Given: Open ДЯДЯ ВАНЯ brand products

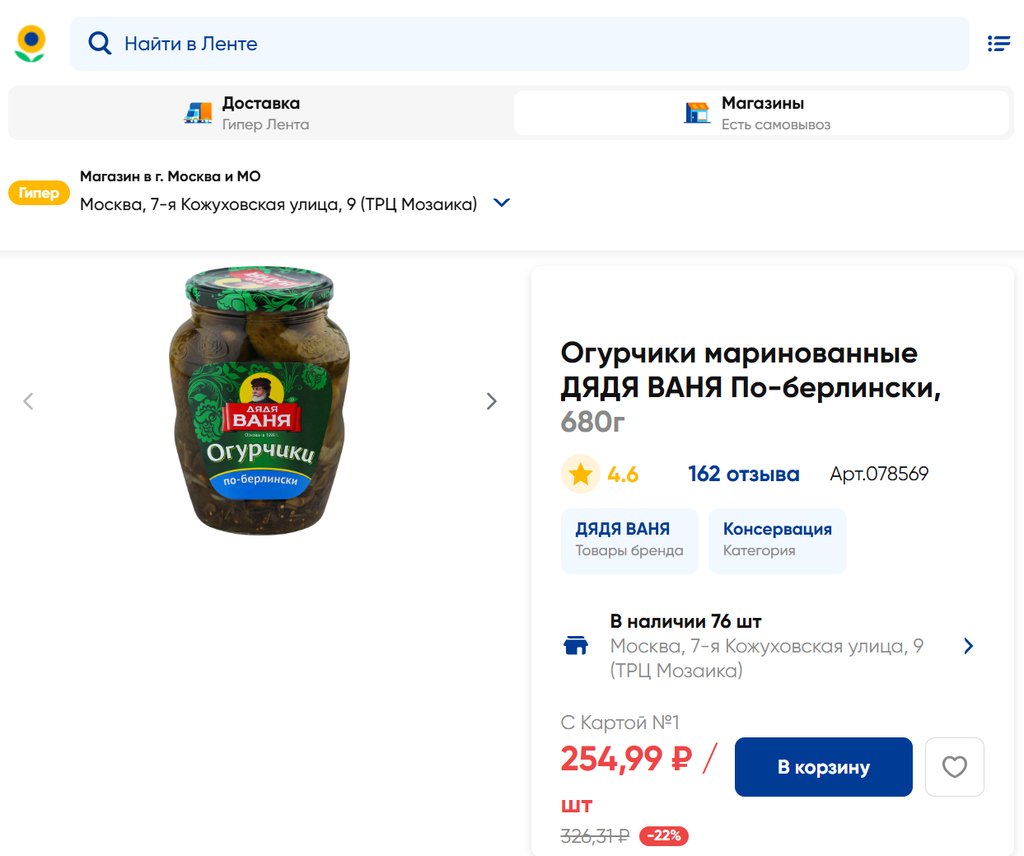Looking at the screenshot, I should tap(629, 540).
